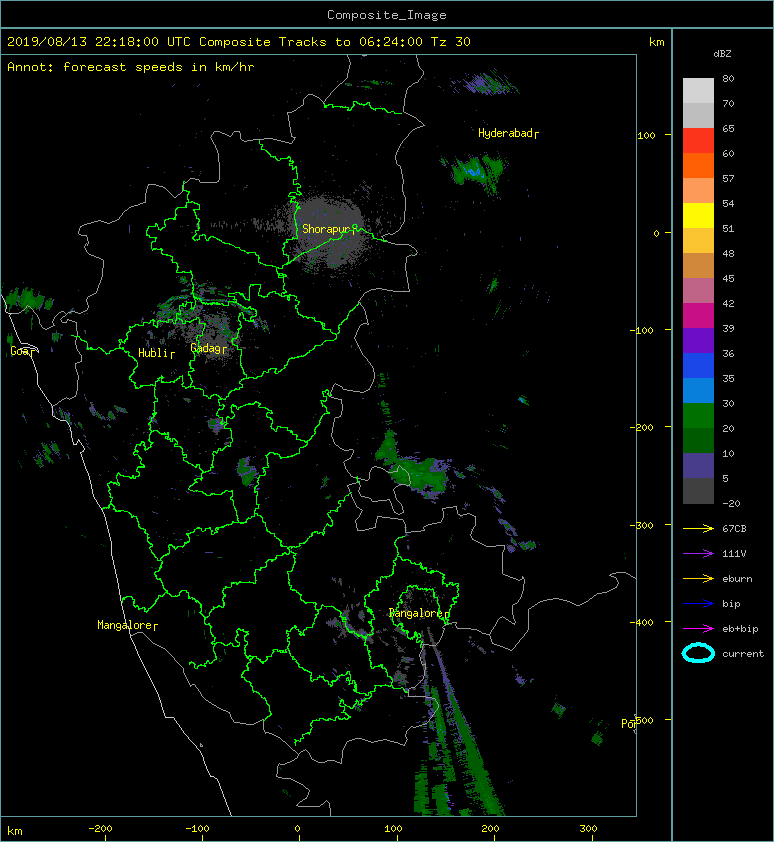Screen dimensions: 774x842
Task: Click the Goa label on the coast
Action: 23,351
